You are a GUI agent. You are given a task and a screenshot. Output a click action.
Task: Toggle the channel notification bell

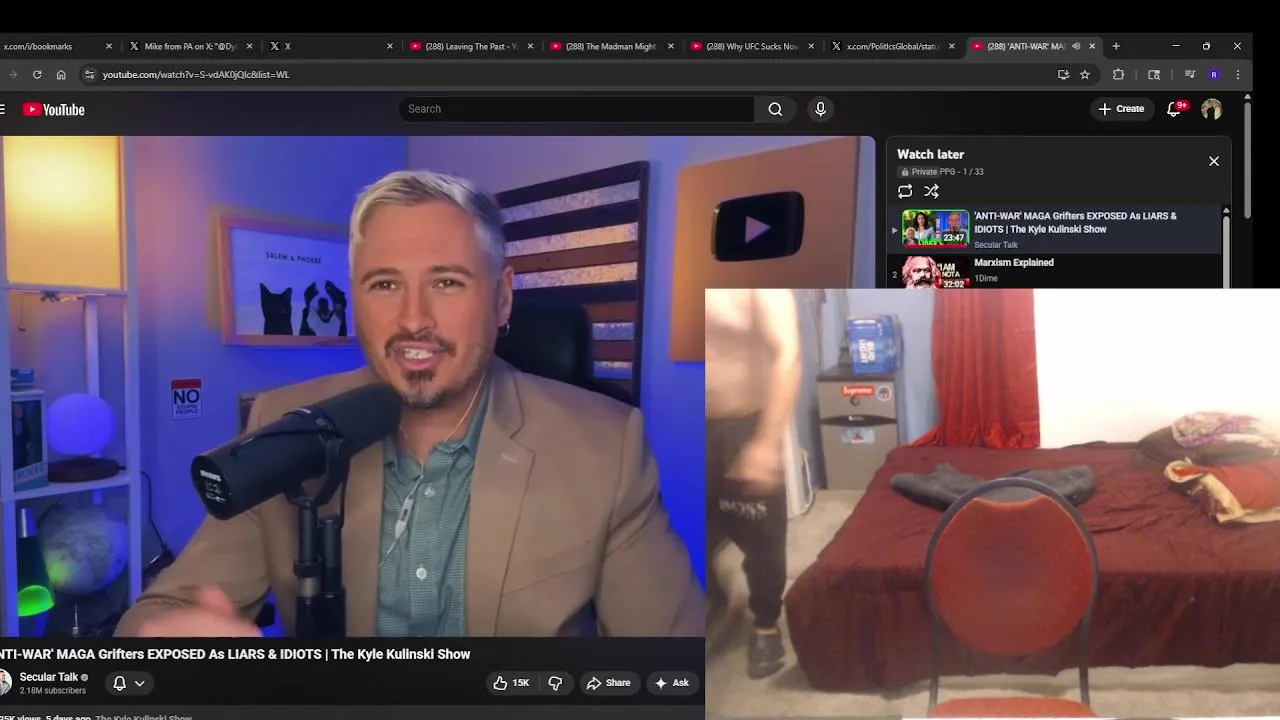click(119, 683)
